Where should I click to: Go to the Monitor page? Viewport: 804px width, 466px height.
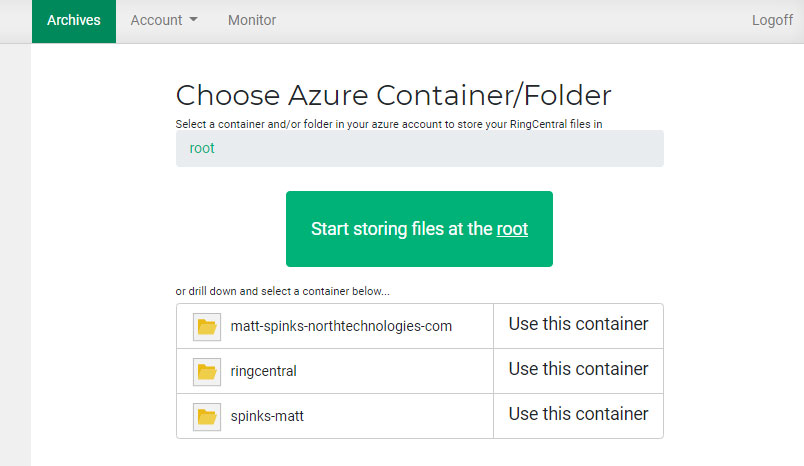tap(252, 21)
